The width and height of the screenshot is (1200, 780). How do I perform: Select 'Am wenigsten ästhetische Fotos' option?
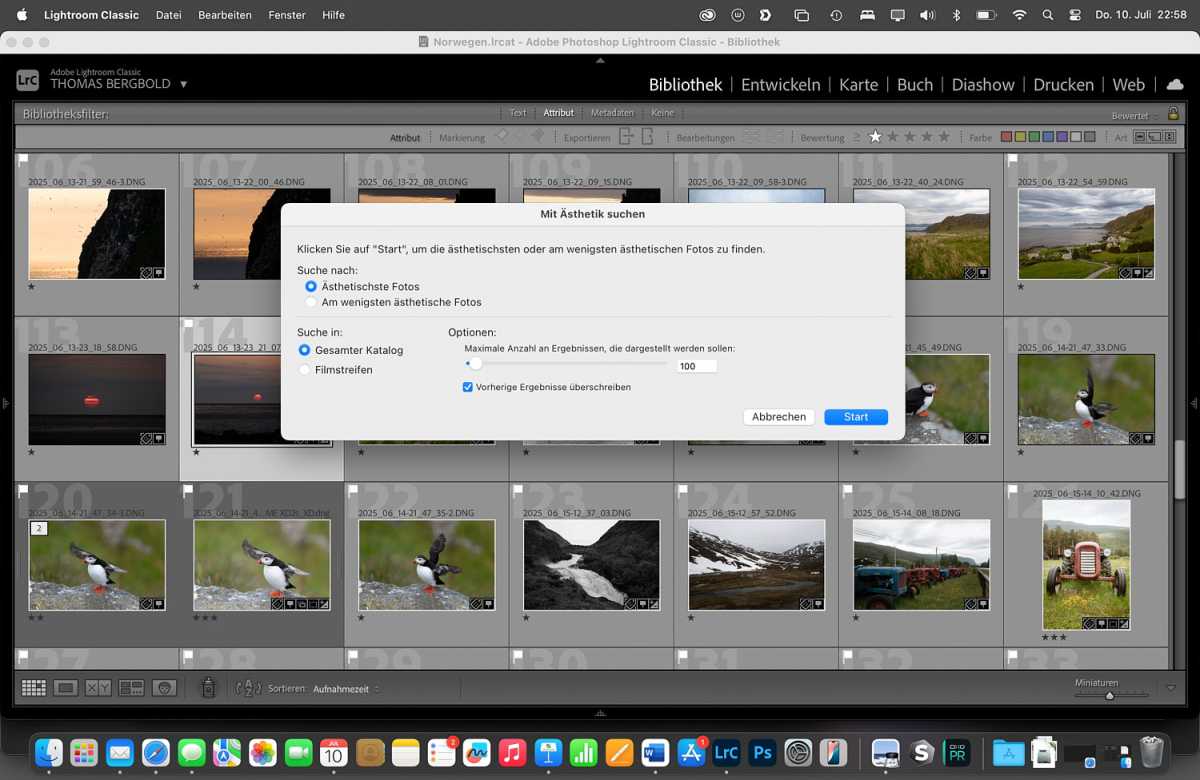coord(311,302)
